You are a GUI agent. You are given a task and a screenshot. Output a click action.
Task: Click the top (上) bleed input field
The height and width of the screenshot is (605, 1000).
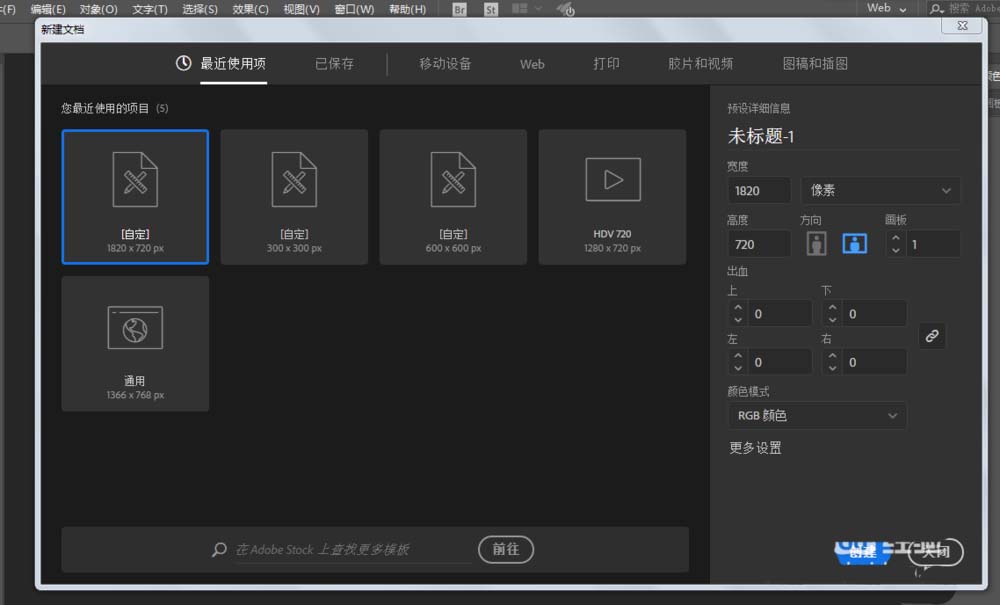[x=781, y=314]
